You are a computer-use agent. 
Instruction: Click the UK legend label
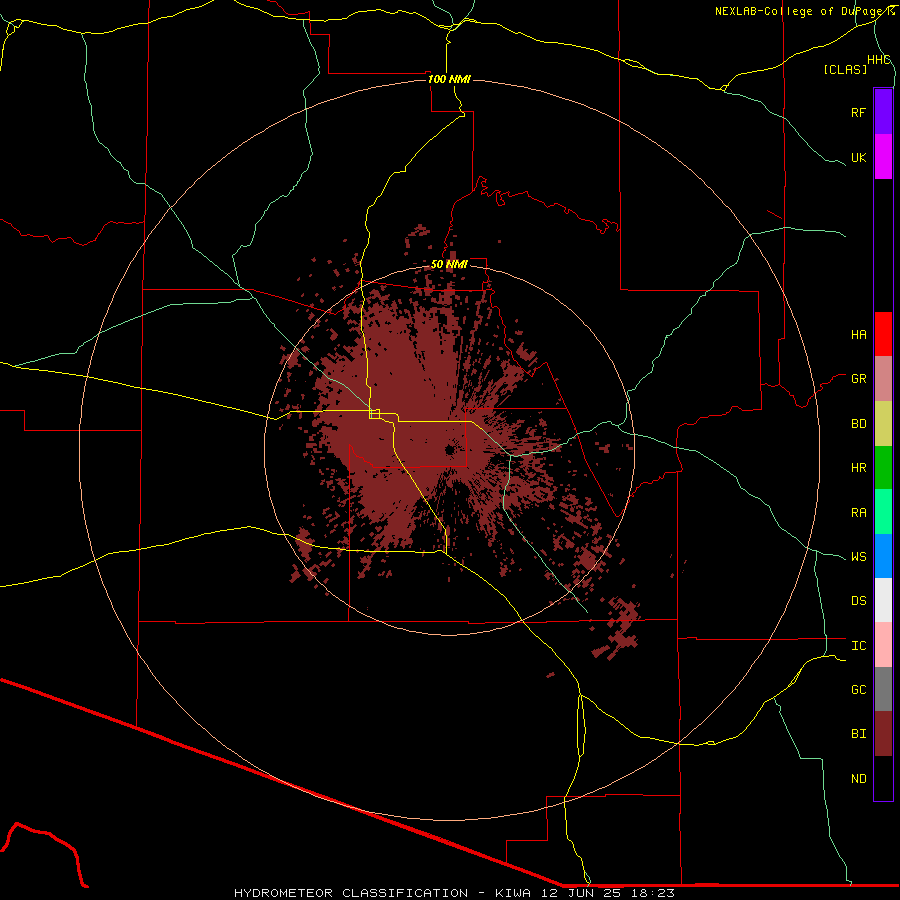[858, 157]
